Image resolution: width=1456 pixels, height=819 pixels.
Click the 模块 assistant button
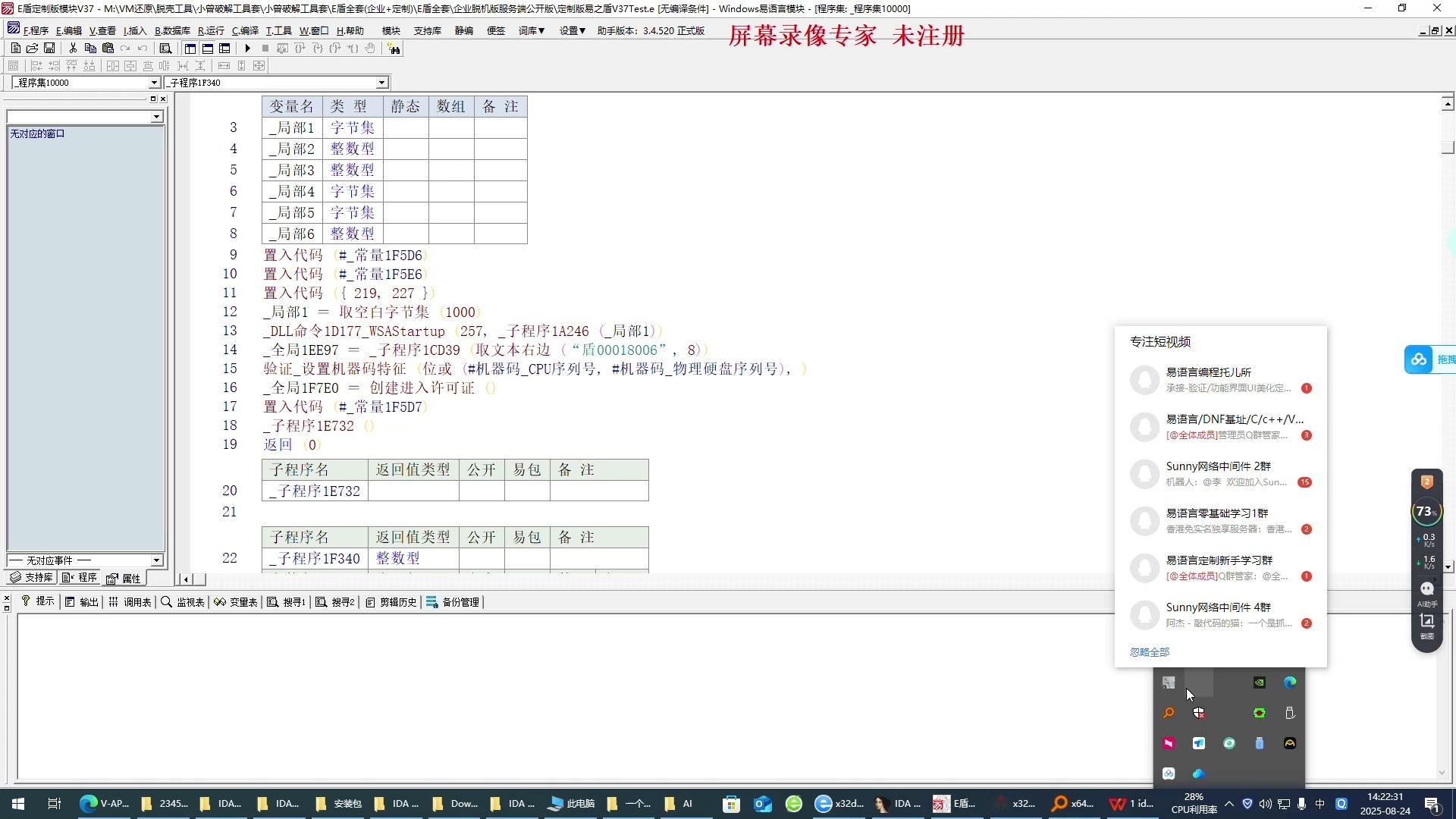[x=391, y=30]
